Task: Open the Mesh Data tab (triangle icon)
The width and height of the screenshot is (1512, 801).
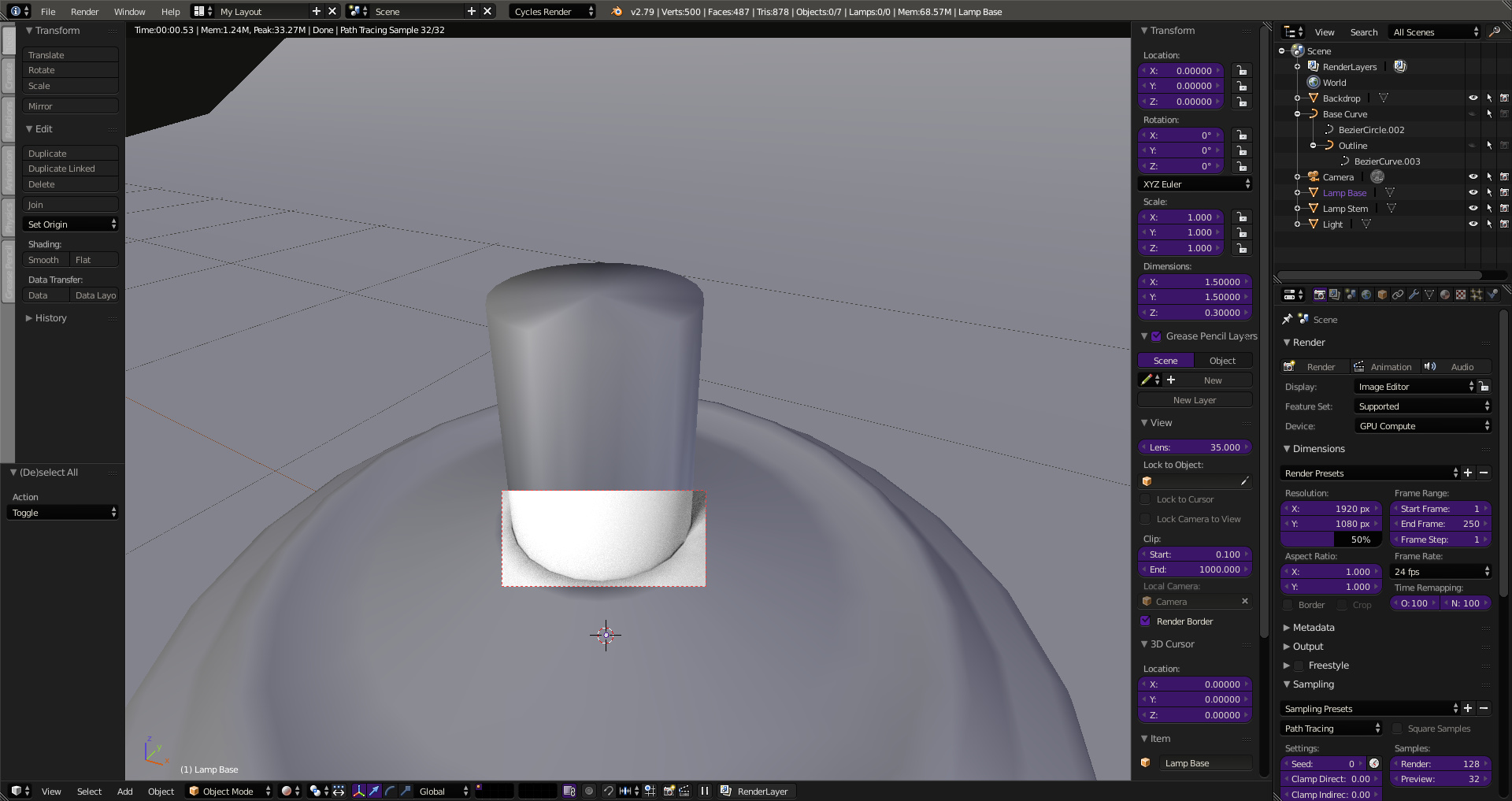Action: (1429, 295)
